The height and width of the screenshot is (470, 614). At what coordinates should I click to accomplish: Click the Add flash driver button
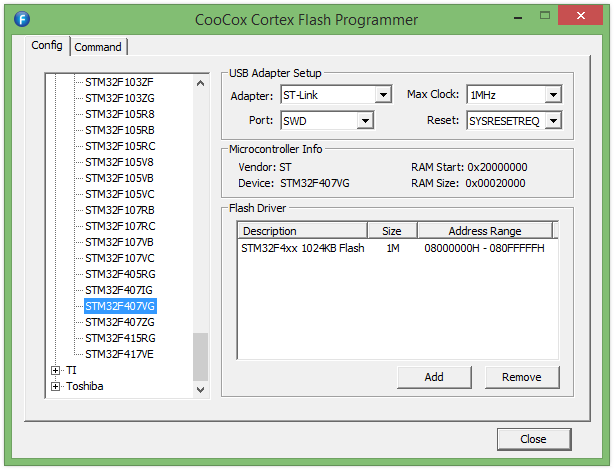point(434,377)
